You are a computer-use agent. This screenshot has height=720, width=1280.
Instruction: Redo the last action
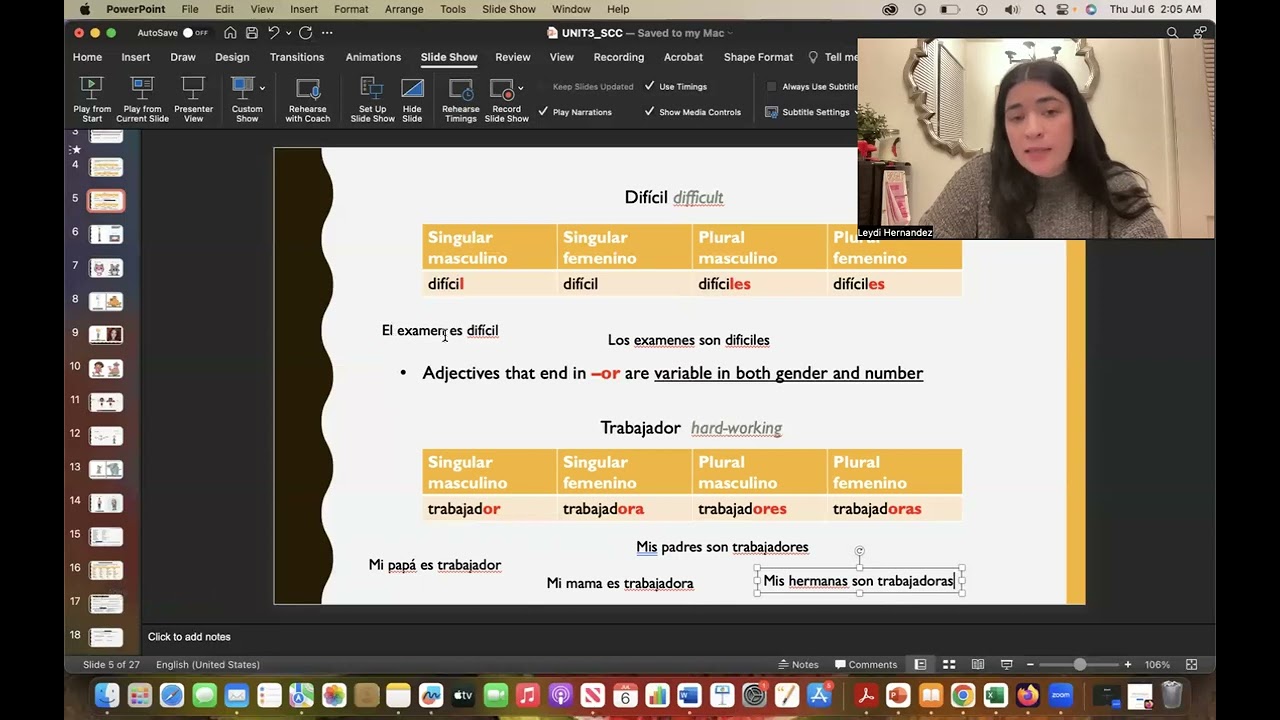tap(305, 33)
